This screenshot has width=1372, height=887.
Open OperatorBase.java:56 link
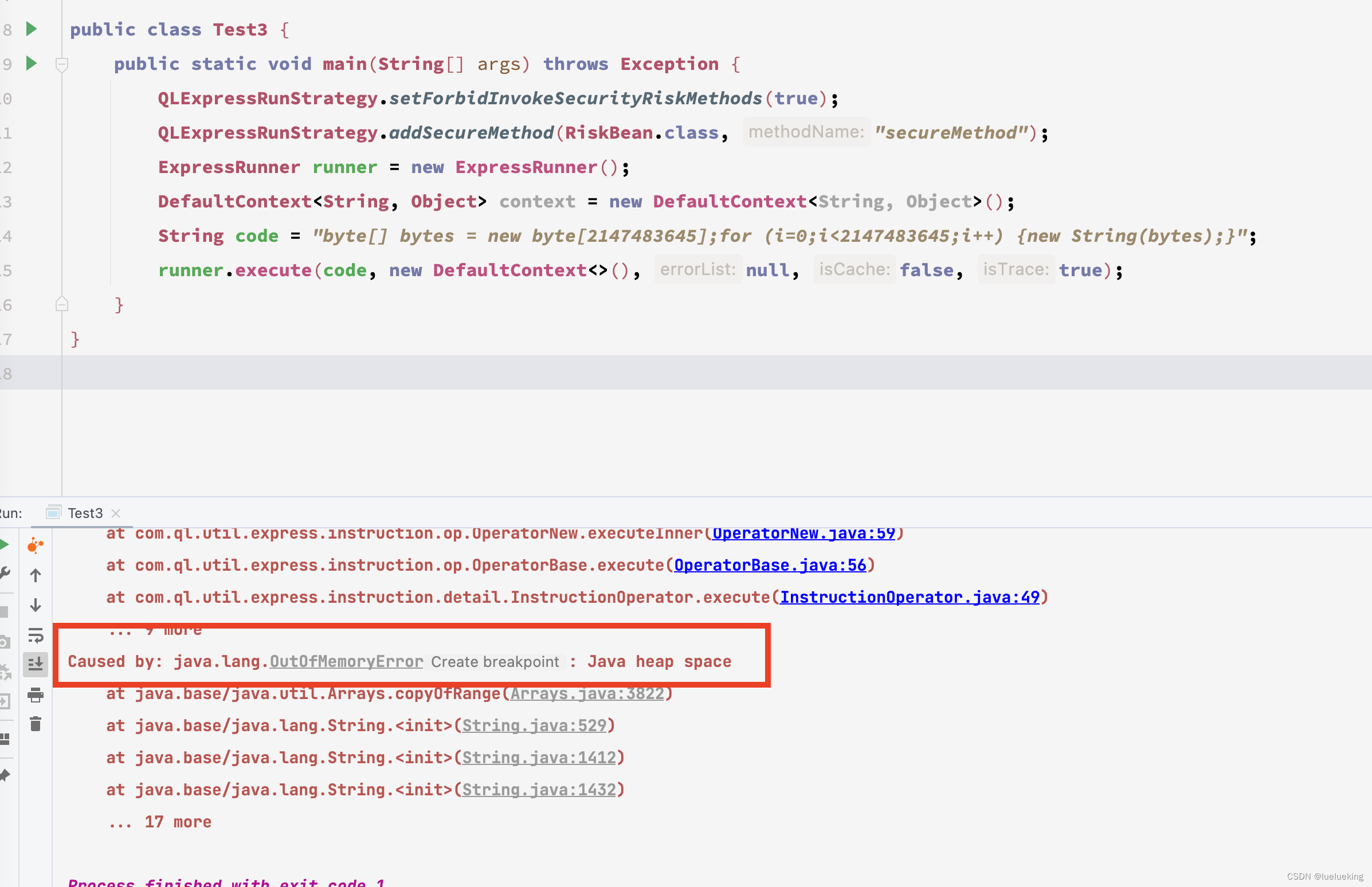[x=770, y=565]
